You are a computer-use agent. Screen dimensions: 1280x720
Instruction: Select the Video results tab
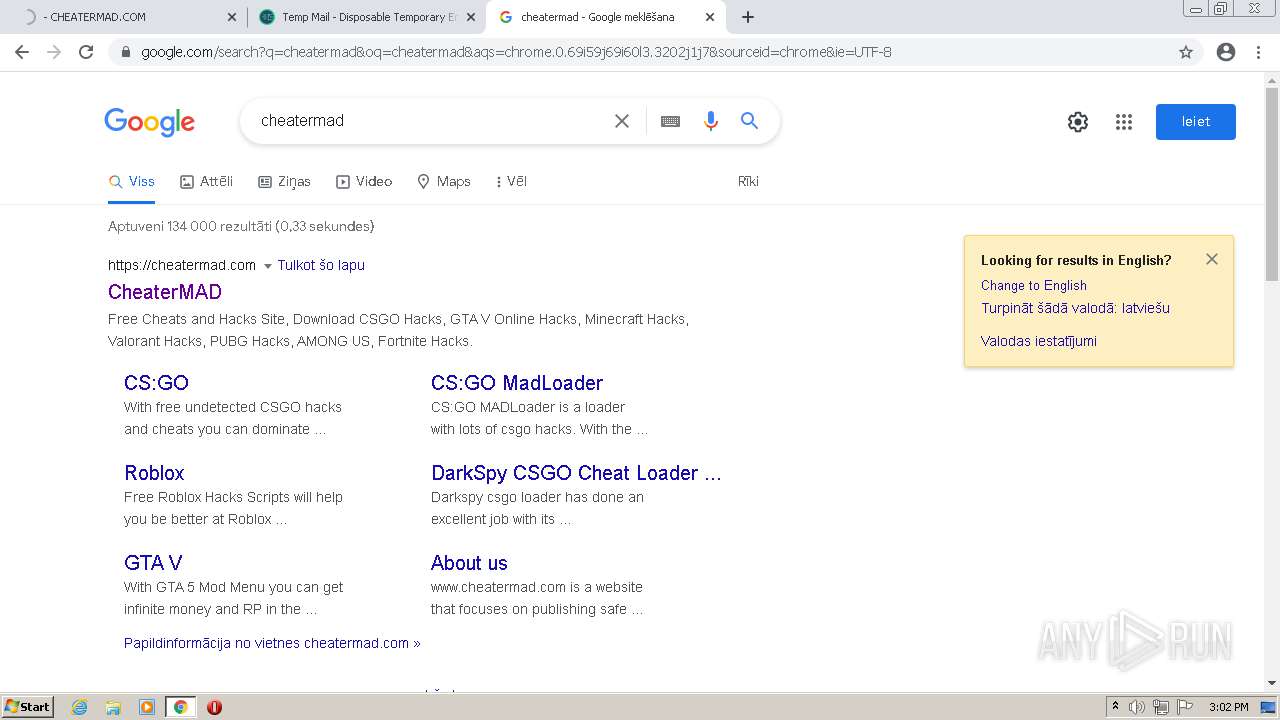(x=364, y=181)
